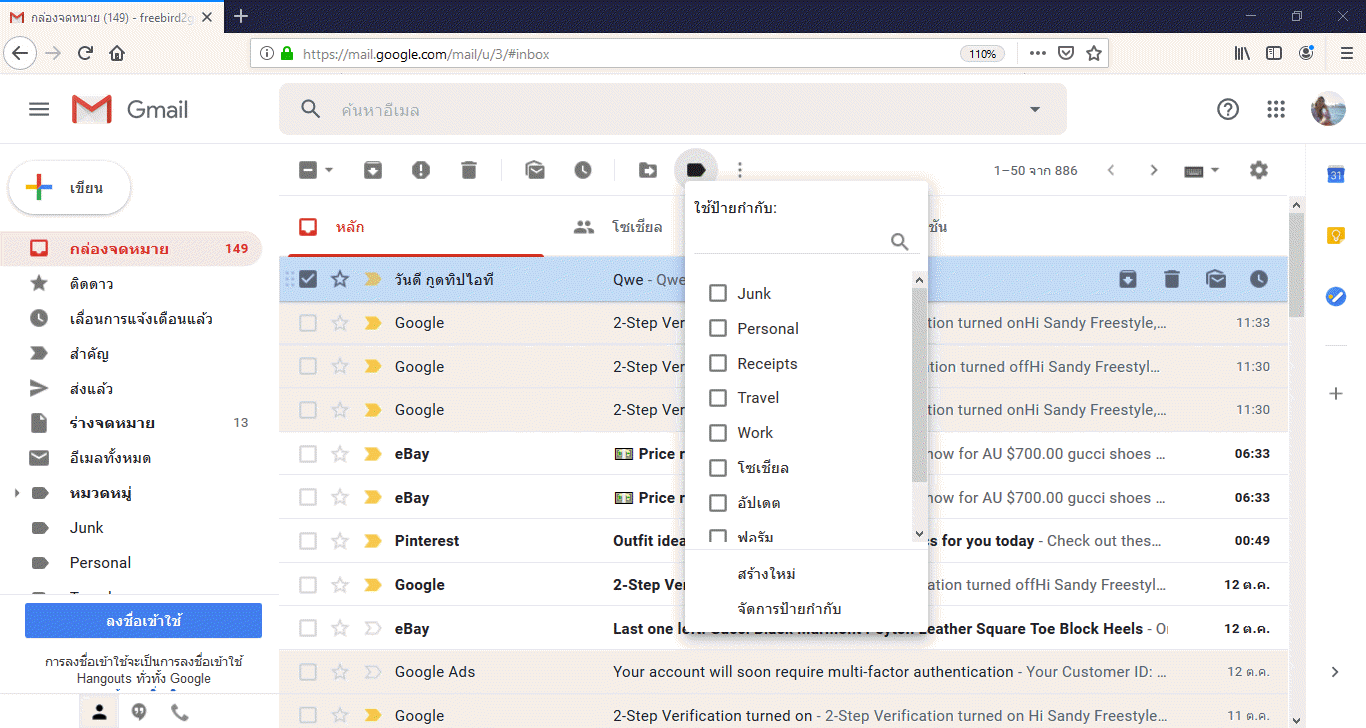Open the Help question mark icon
The image size is (1366, 728).
click(1228, 110)
